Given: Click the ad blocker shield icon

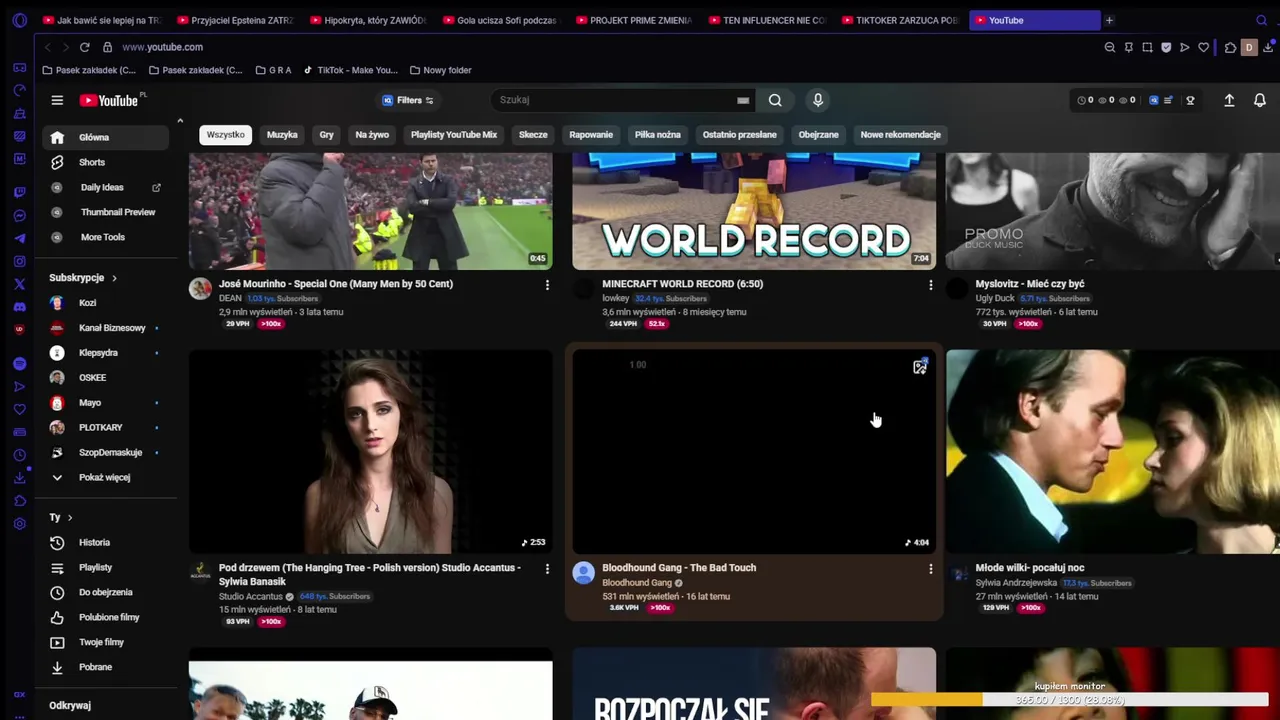Looking at the screenshot, I should click(x=1166, y=47).
